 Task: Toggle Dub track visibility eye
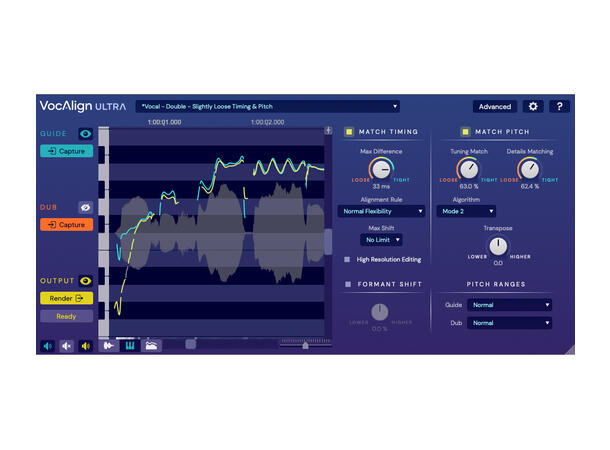(x=86, y=207)
